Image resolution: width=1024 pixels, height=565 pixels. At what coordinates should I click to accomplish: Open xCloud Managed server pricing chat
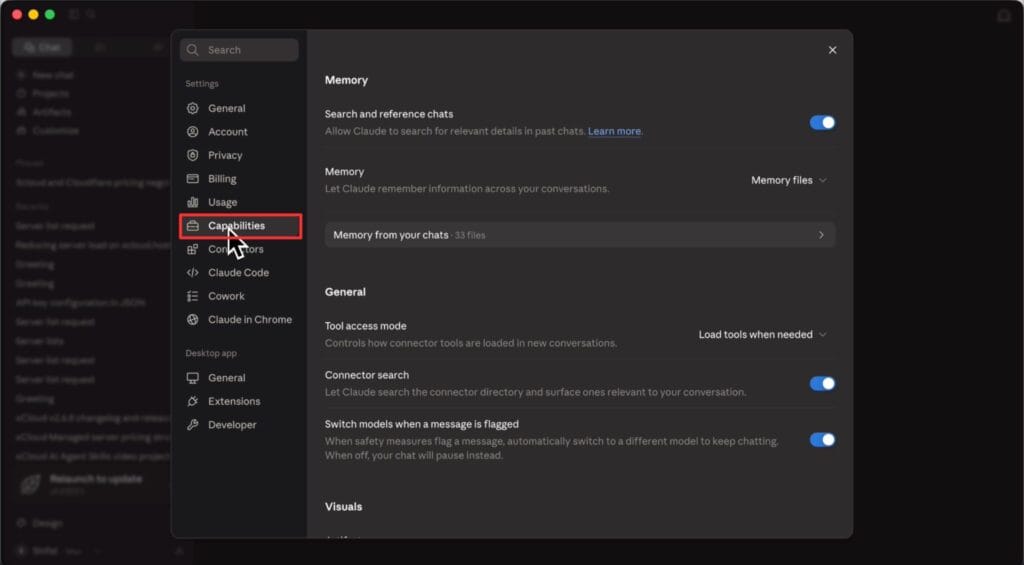[x=92, y=438]
